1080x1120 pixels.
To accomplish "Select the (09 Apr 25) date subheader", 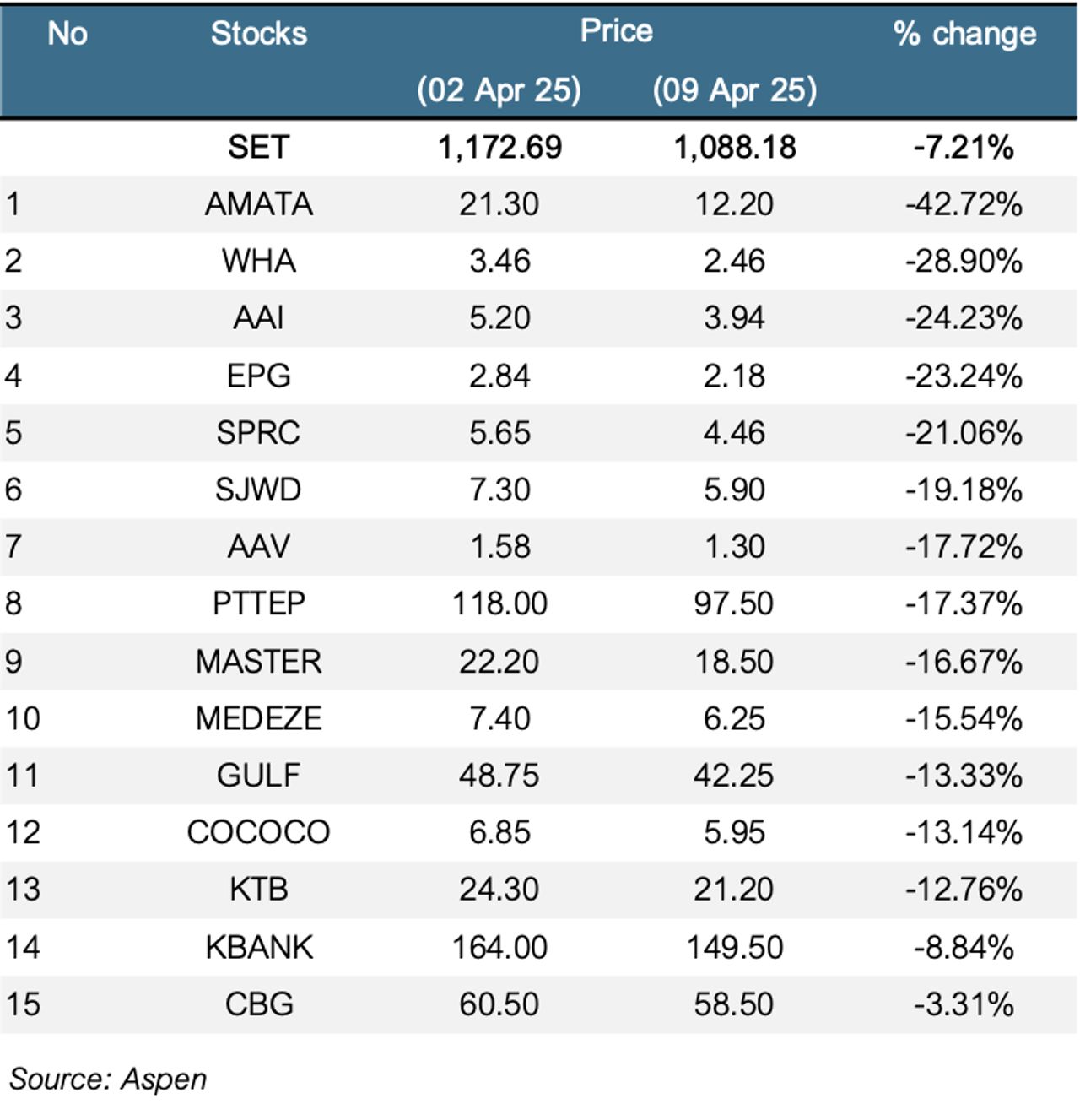I will coord(734,89).
